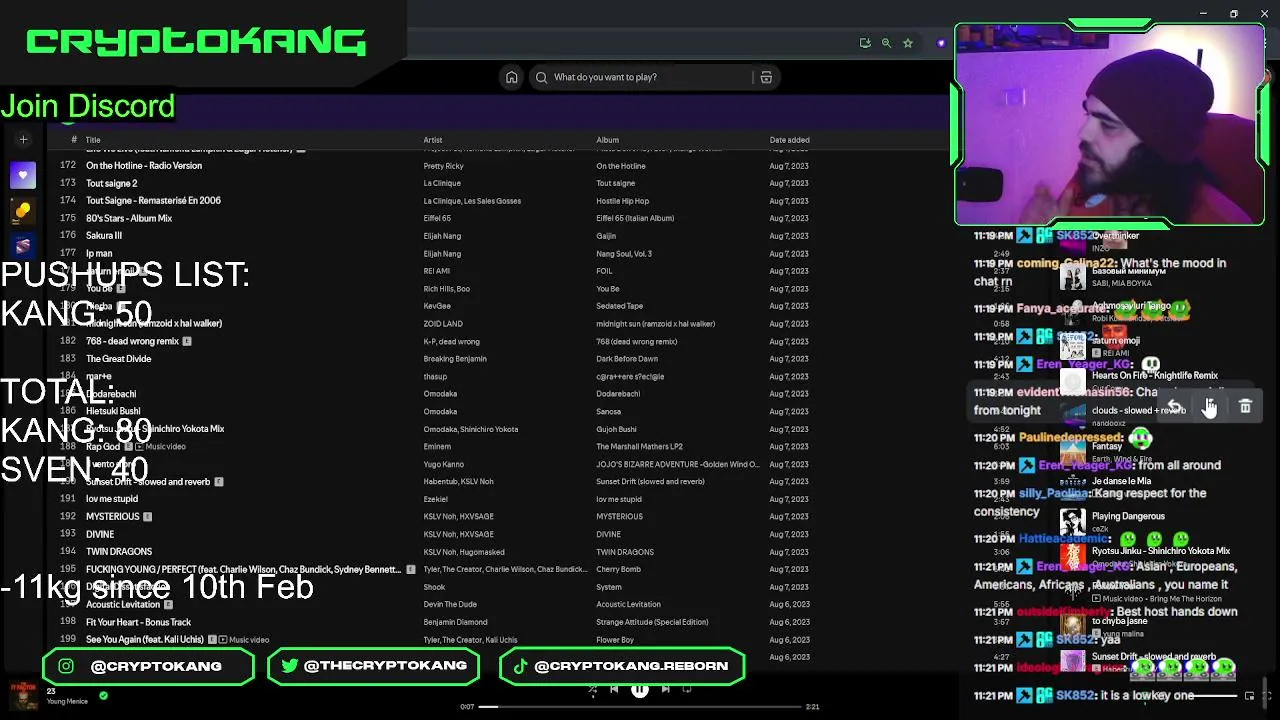The width and height of the screenshot is (1280, 720).
Task: Select the 'TWIN DRAGONS' track
Action: coord(119,552)
